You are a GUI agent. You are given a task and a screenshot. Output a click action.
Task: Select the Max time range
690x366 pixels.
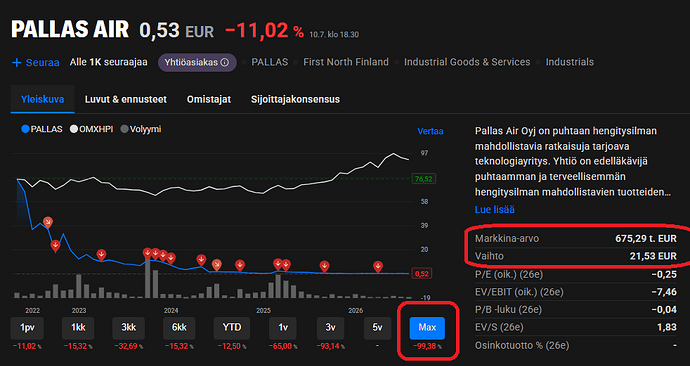tap(427, 328)
